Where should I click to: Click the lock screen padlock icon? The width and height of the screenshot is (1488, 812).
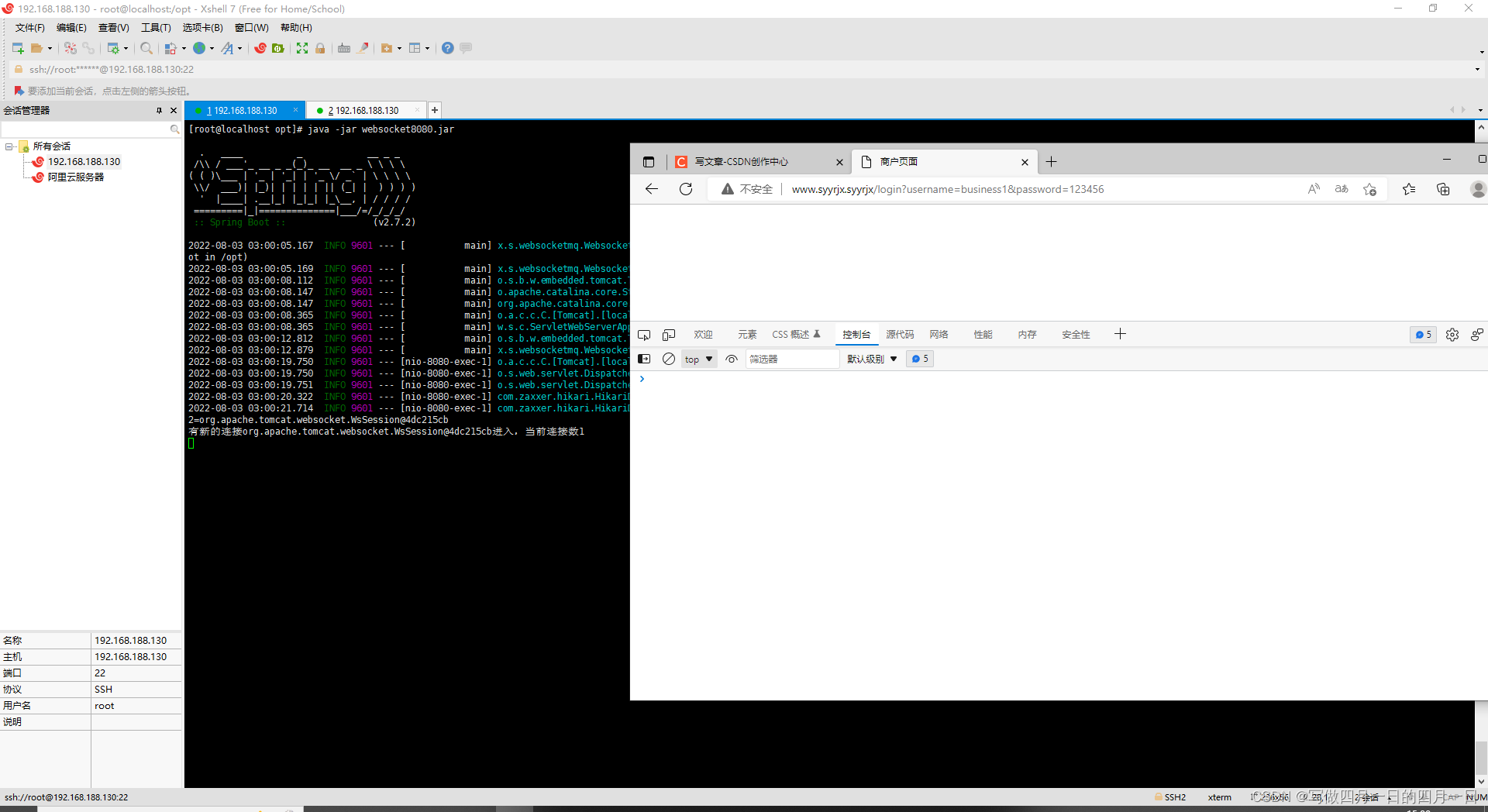320,48
